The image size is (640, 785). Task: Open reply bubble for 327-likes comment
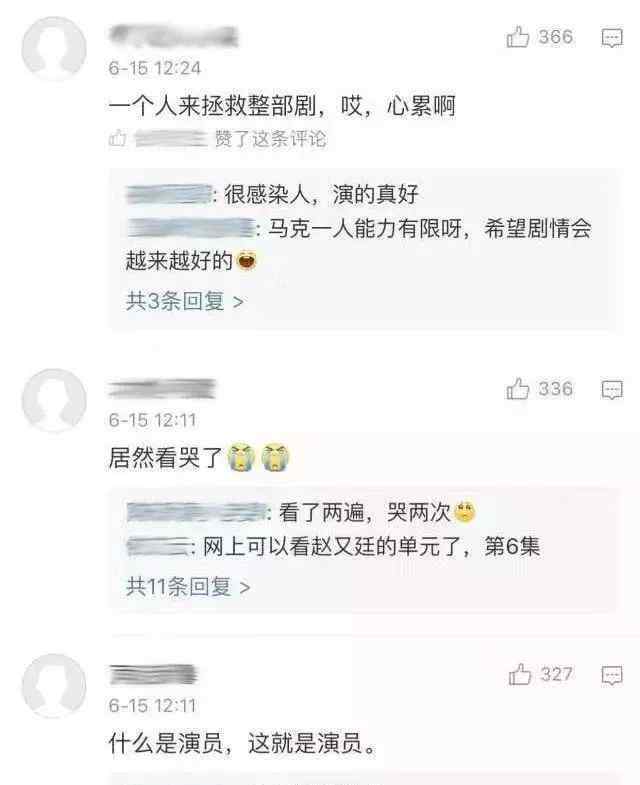612,675
